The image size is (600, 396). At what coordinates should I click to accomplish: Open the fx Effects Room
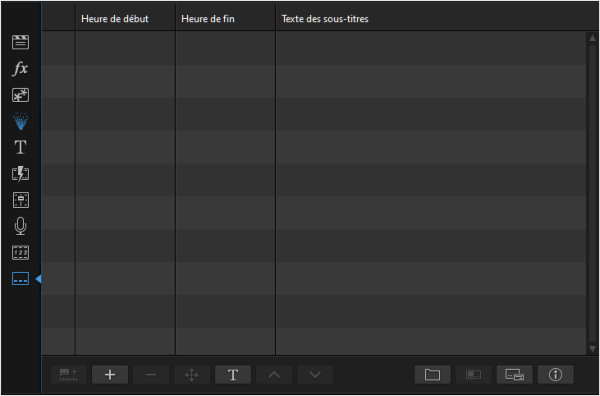[x=20, y=69]
